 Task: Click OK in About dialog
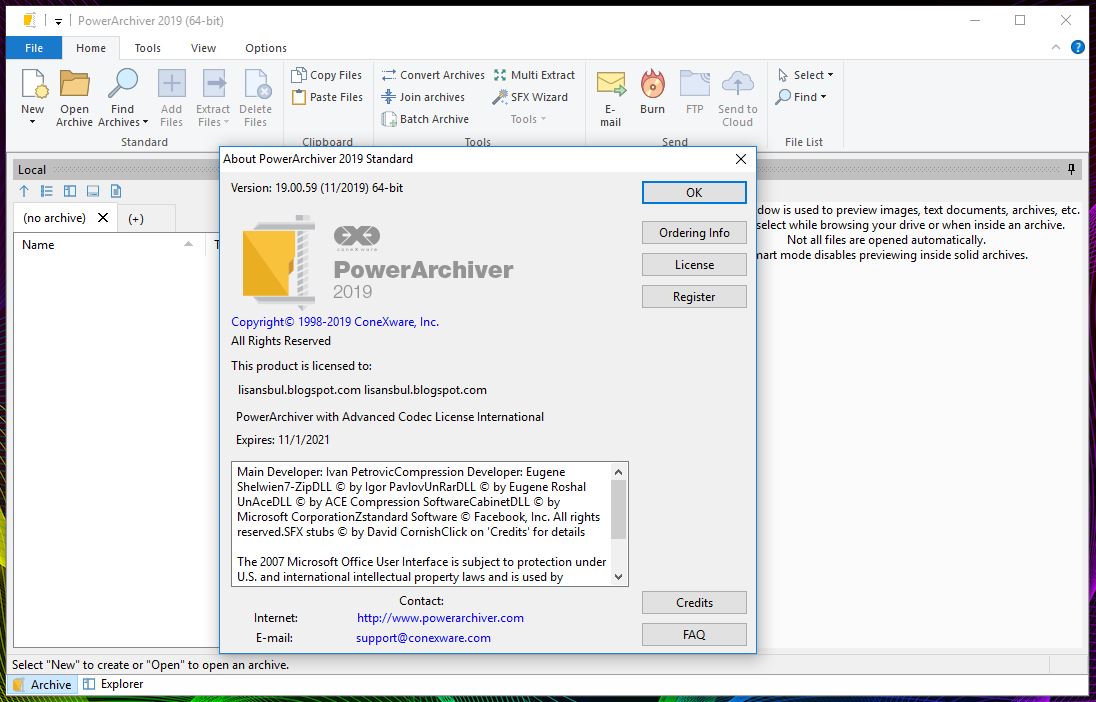pos(694,192)
